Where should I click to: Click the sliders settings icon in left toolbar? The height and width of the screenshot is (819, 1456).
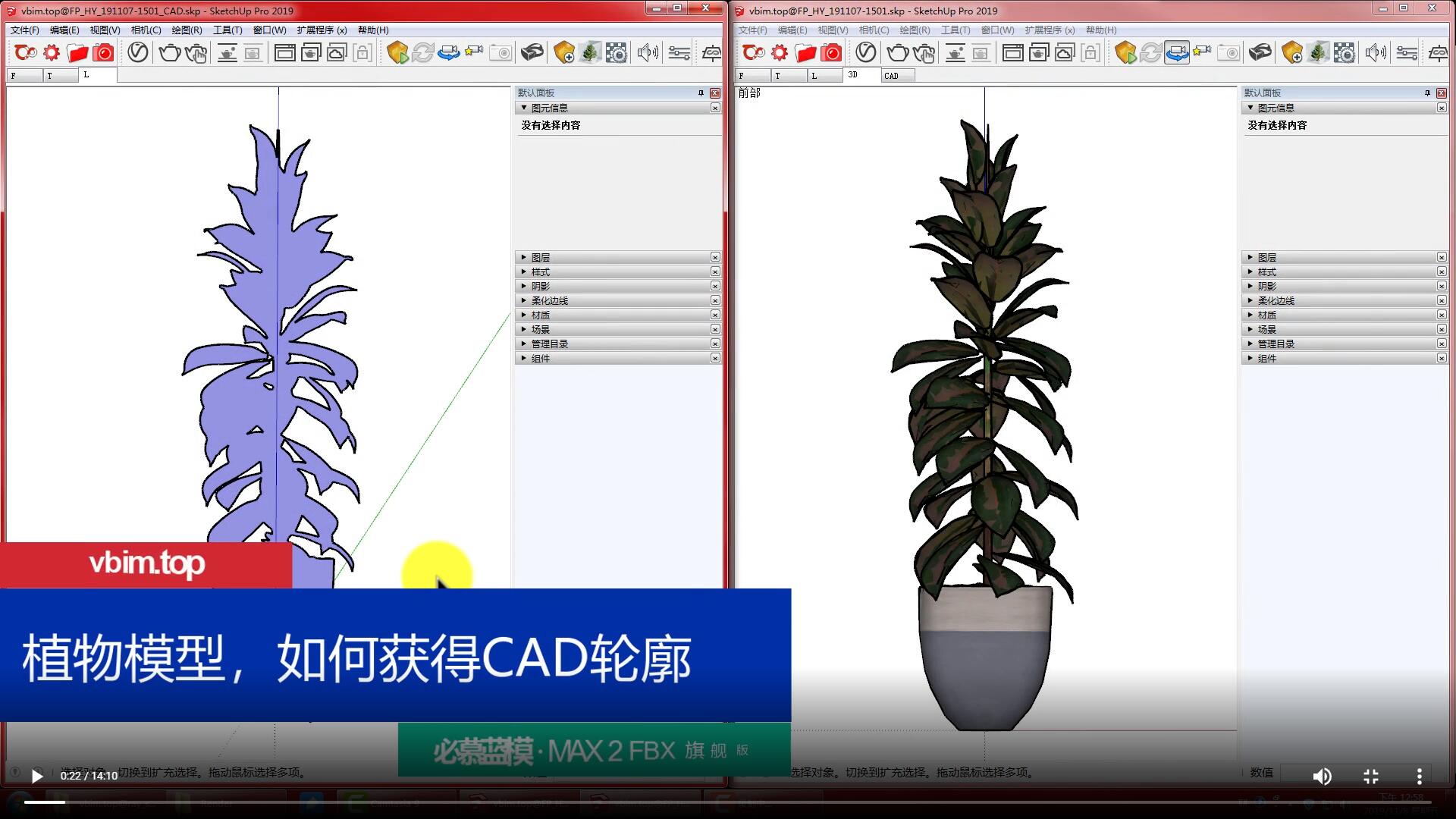tap(679, 52)
